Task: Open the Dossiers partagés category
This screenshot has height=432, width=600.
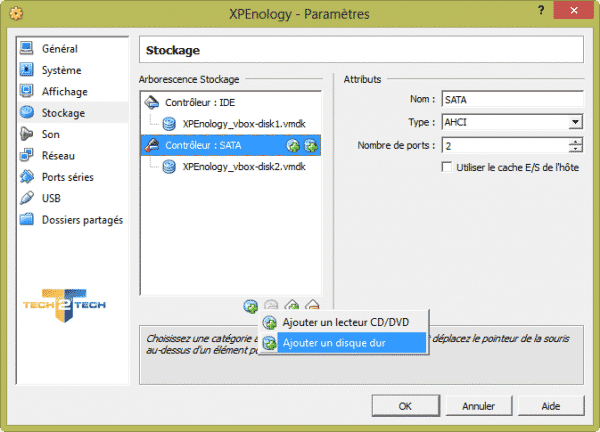Action: tap(73, 220)
